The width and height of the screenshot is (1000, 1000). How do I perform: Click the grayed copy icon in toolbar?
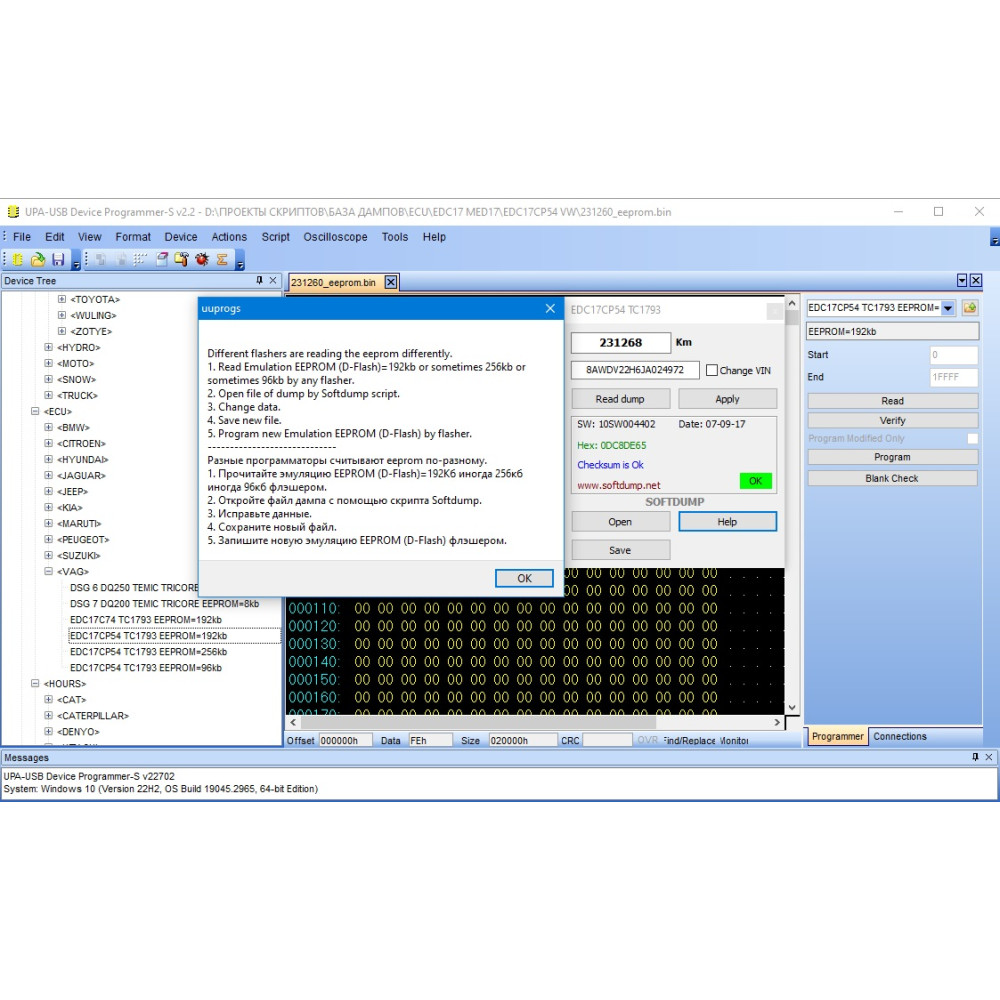click(x=101, y=259)
